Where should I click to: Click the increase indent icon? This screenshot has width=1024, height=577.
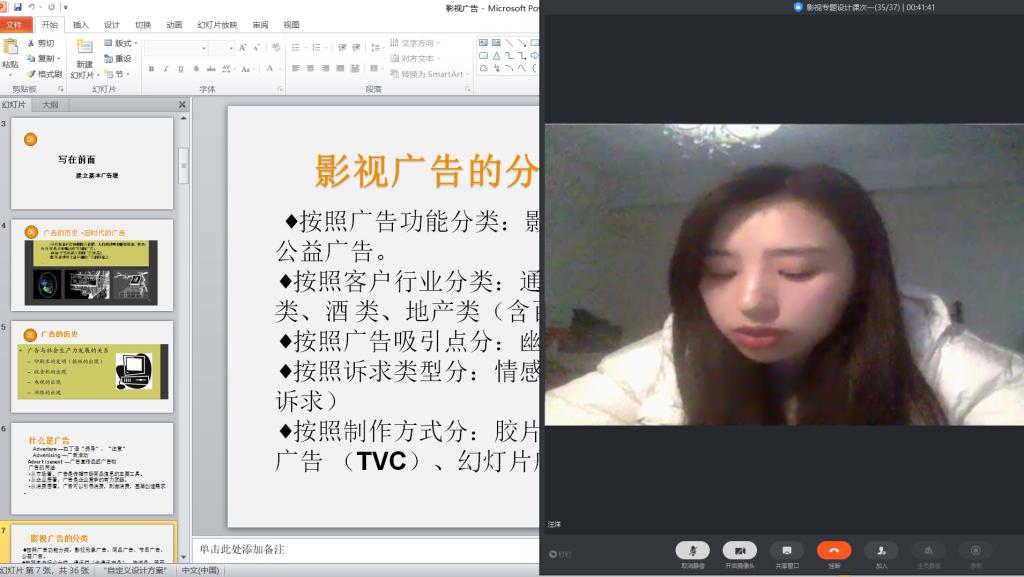[357, 48]
